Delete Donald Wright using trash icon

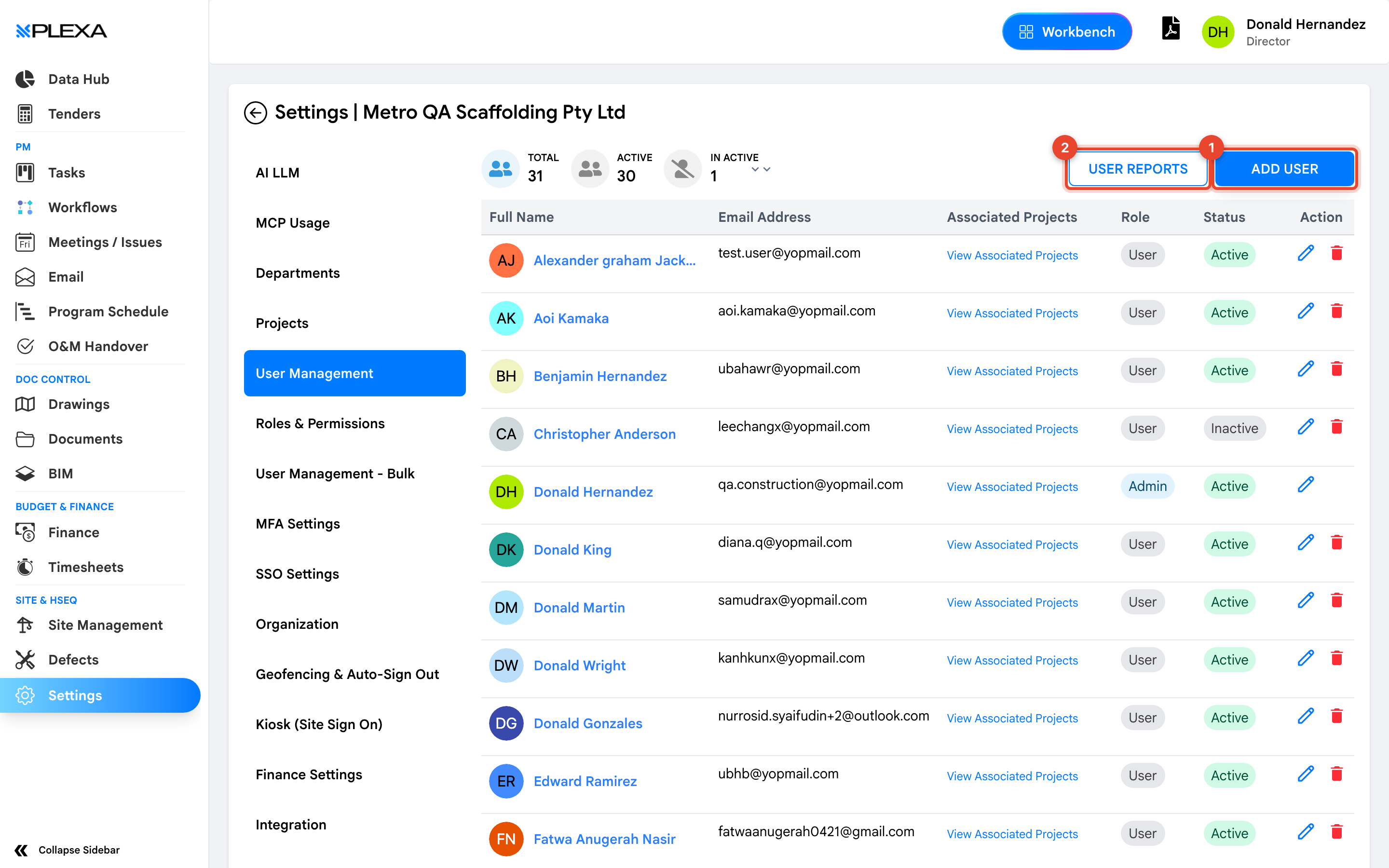pyautogui.click(x=1337, y=658)
